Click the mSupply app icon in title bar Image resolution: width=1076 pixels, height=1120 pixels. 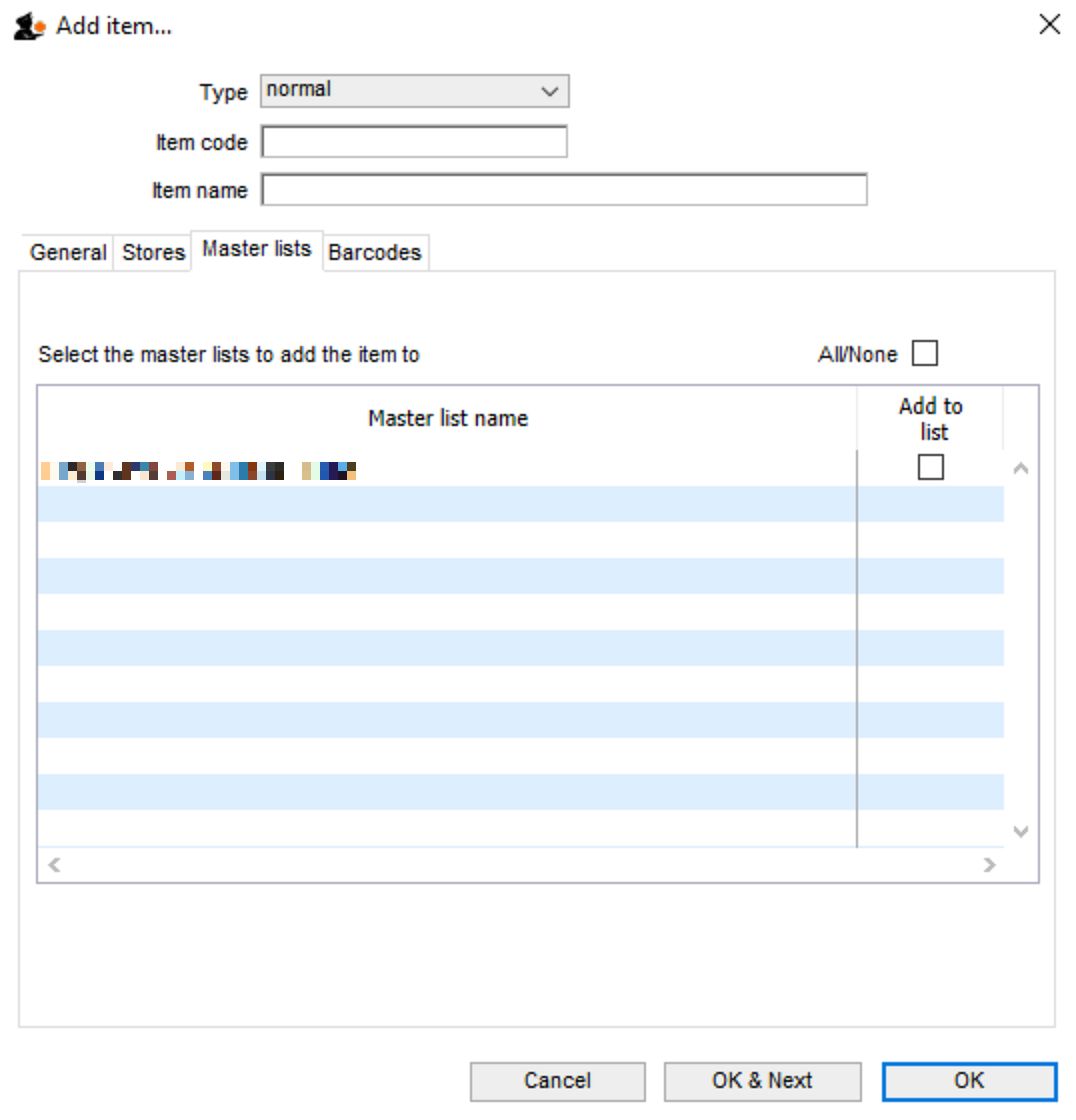pyautogui.click(x=28, y=27)
